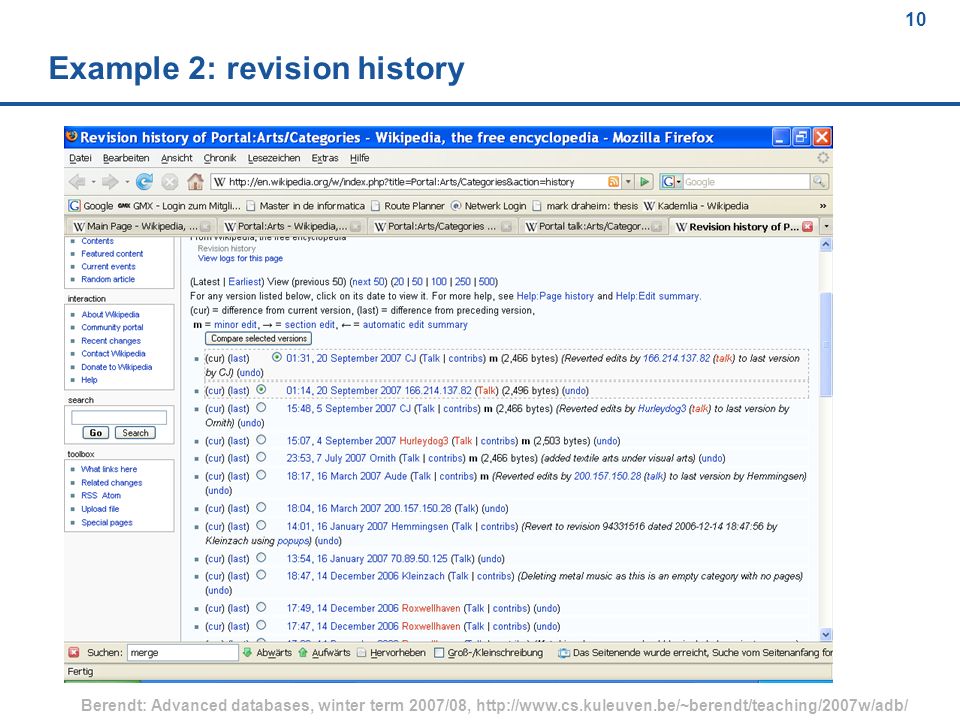Click the Firefox icon in the title bar
960x720 pixels.
click(x=72, y=136)
